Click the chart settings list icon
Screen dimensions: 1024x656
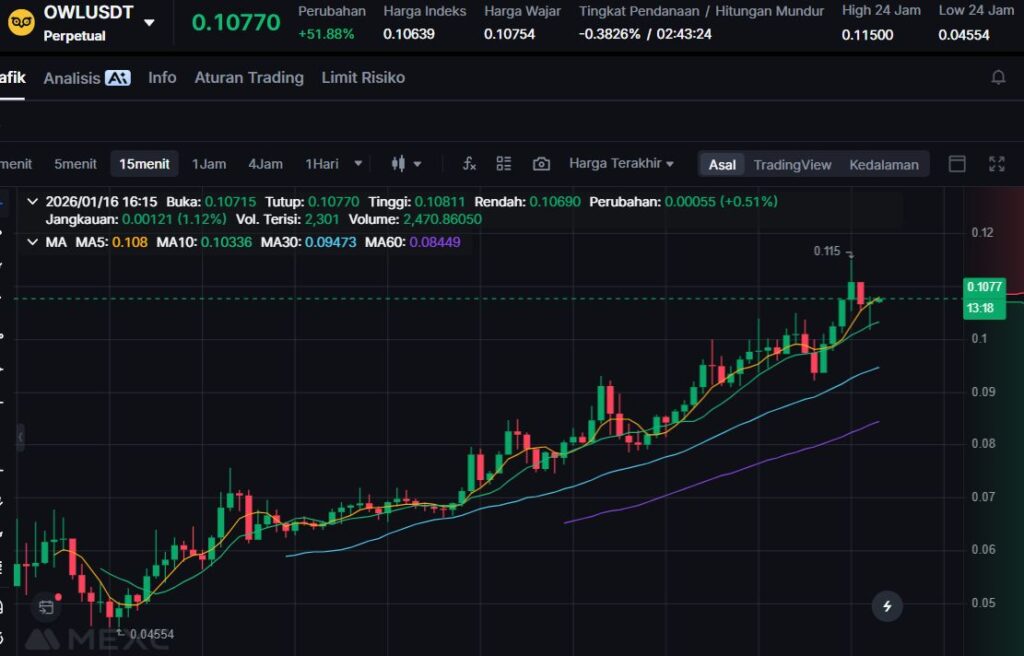click(x=504, y=164)
